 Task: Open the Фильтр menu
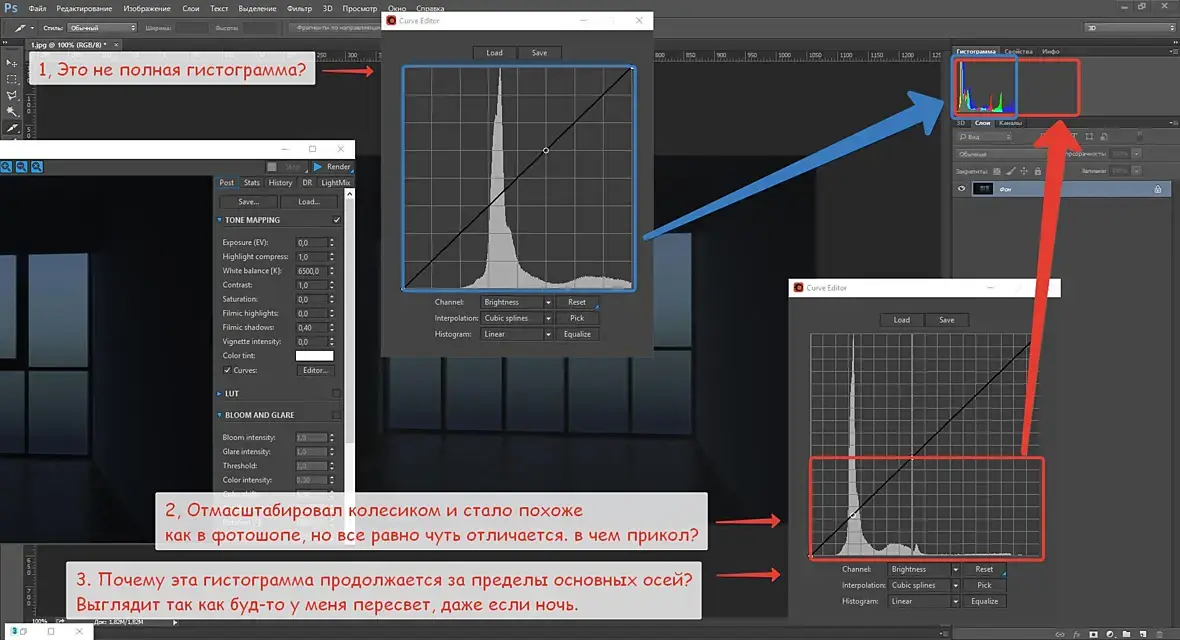coord(300,8)
